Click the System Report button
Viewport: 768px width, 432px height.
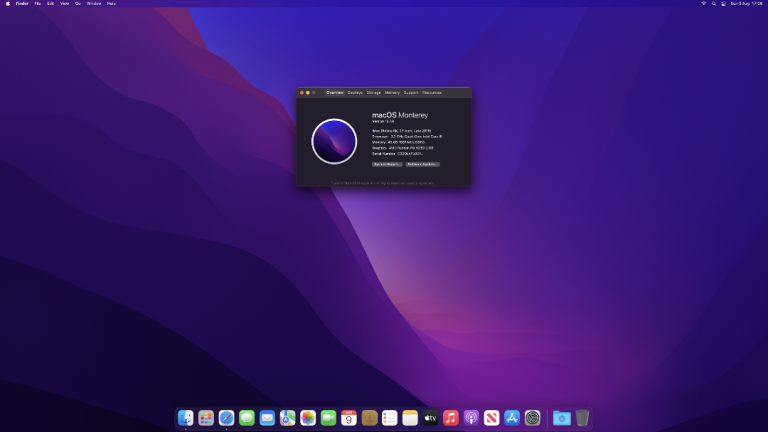[387, 164]
